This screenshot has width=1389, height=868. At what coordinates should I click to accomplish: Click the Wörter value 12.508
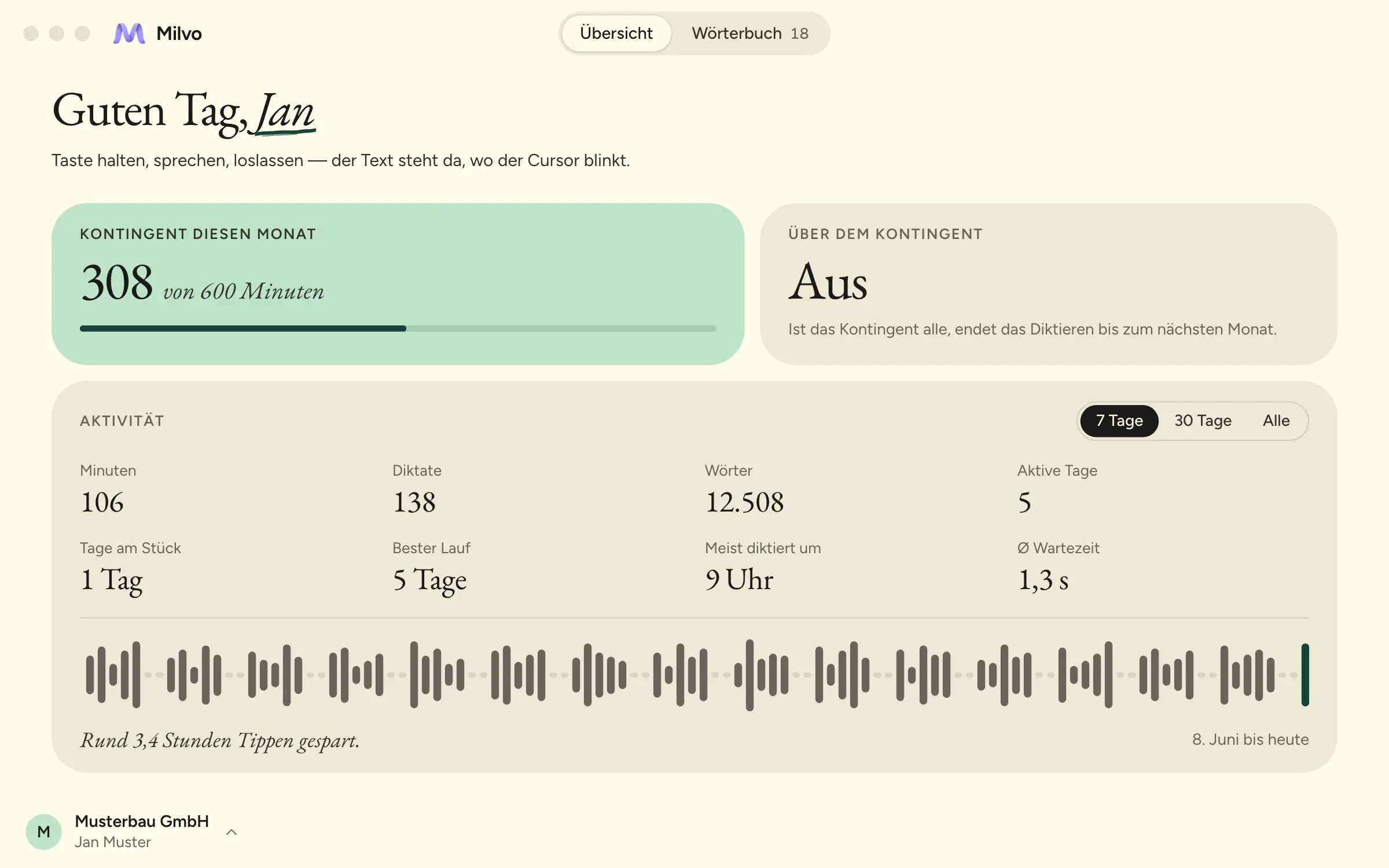click(x=744, y=502)
